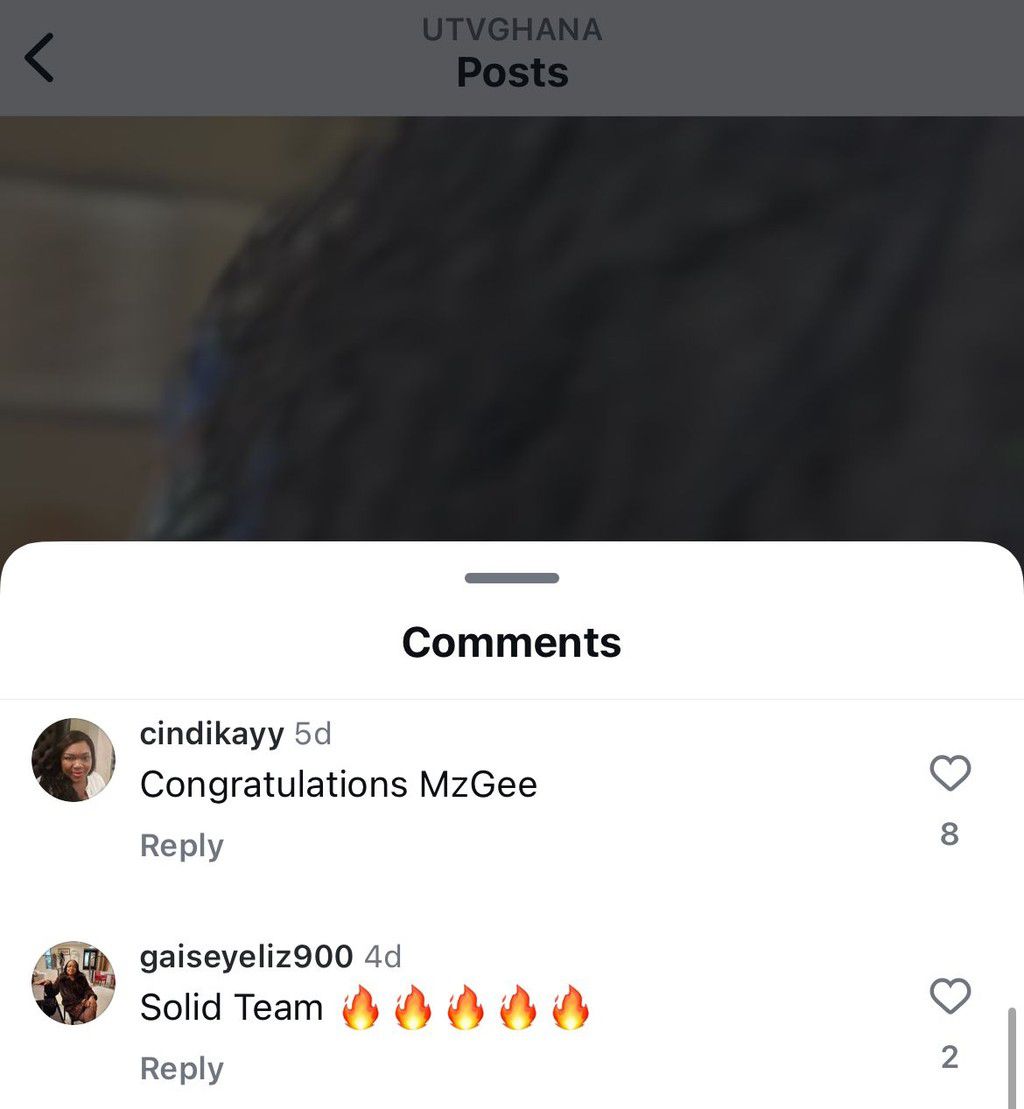Screen dimensions: 1024x1109
Task: Reply to the Solid Team comment
Action: coord(182,1069)
